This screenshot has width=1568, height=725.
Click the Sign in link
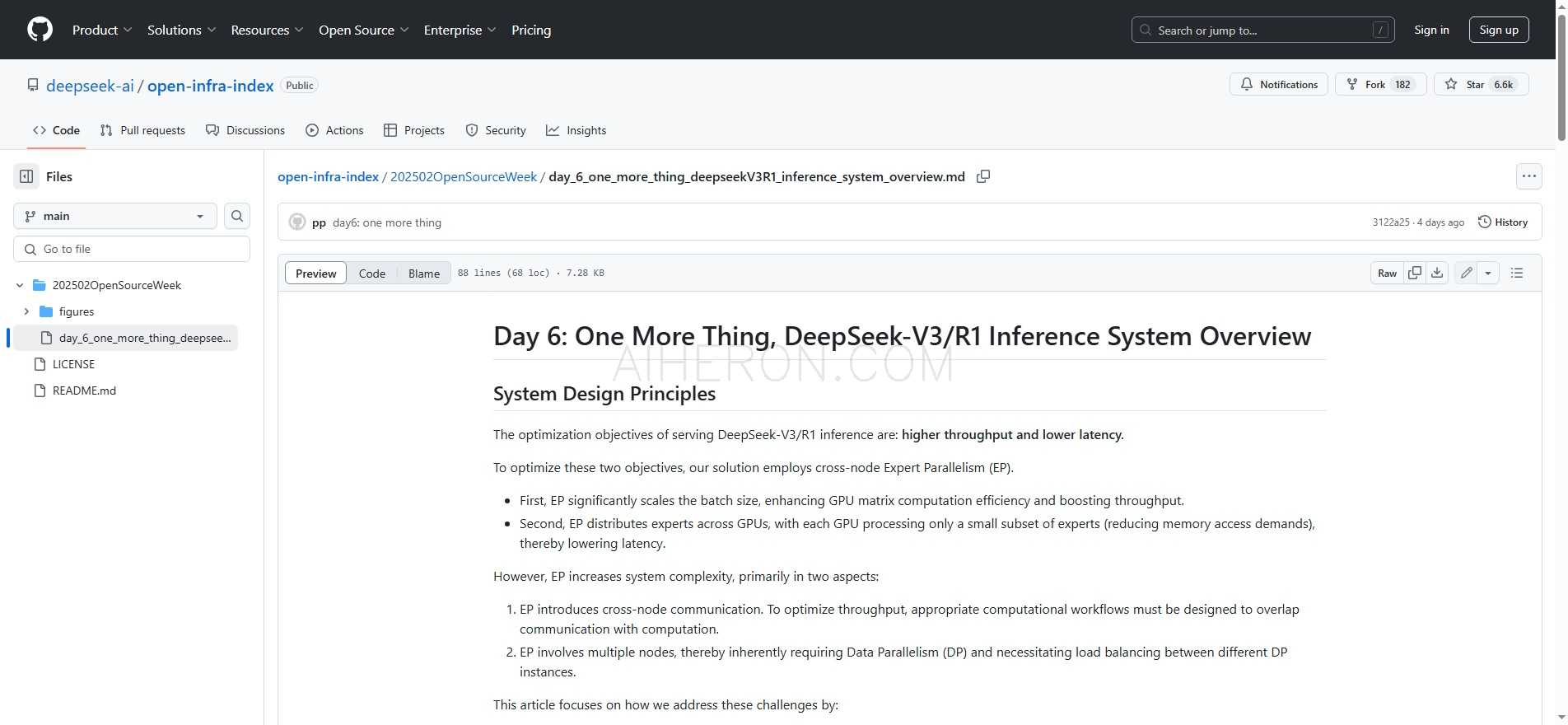click(x=1431, y=30)
